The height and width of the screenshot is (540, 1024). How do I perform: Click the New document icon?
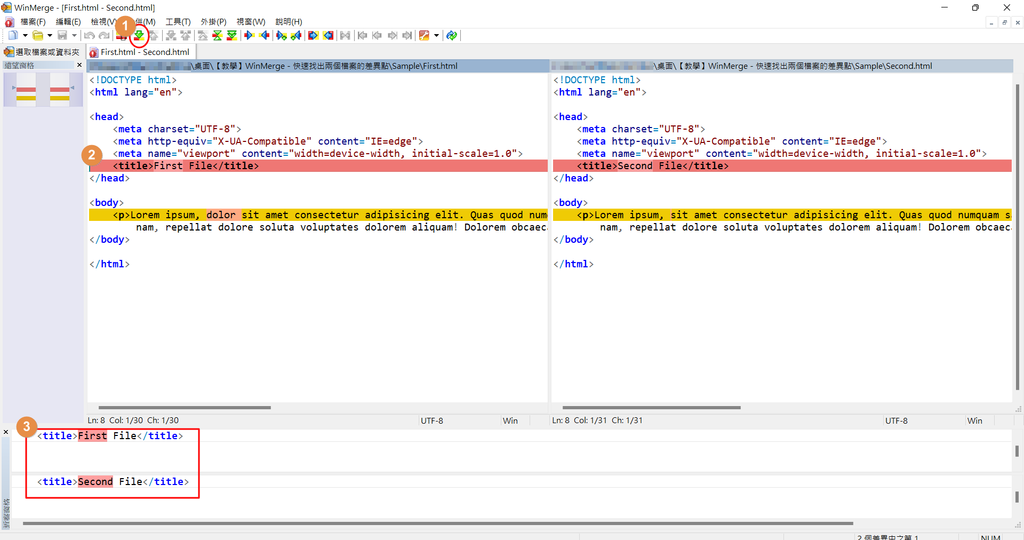click(12, 36)
